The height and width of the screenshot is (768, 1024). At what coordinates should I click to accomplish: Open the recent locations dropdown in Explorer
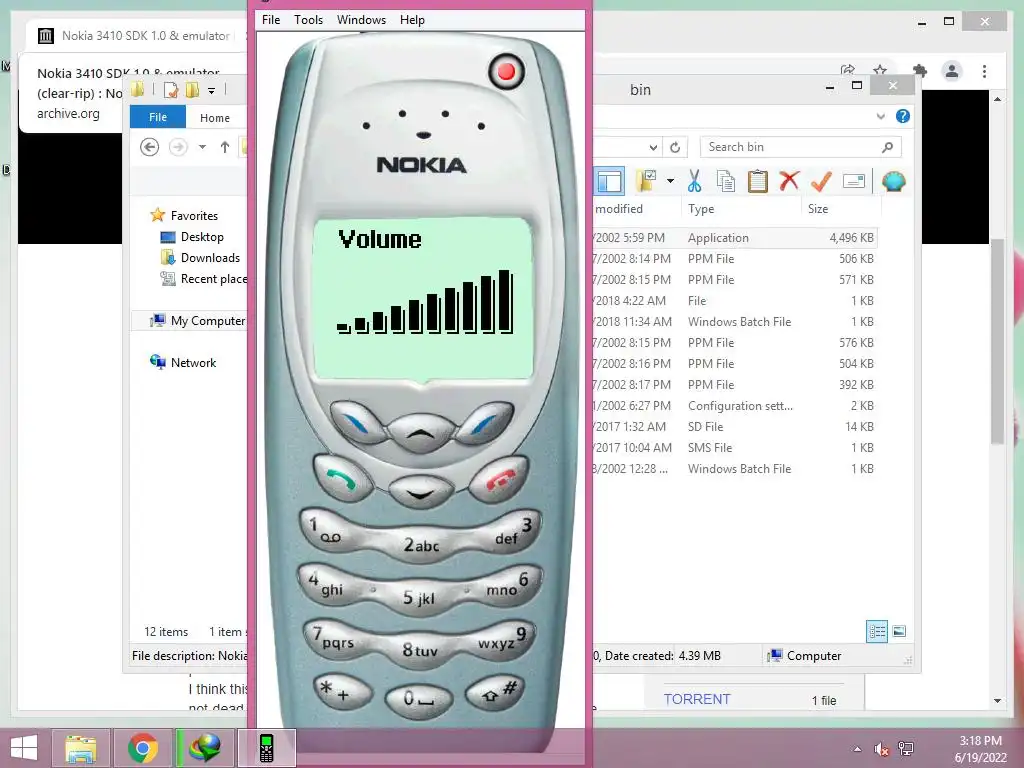[202, 147]
